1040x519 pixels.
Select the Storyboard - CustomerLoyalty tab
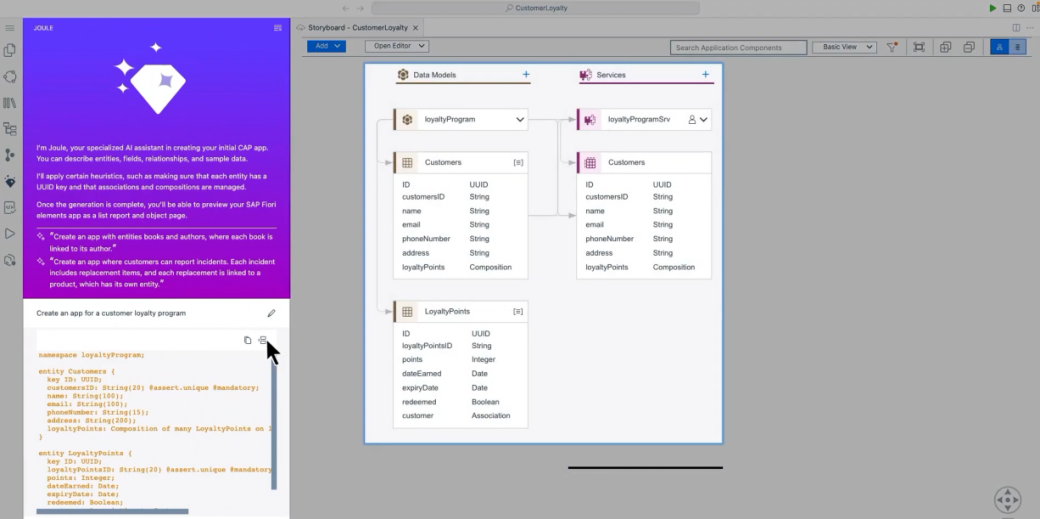pyautogui.click(x=358, y=28)
